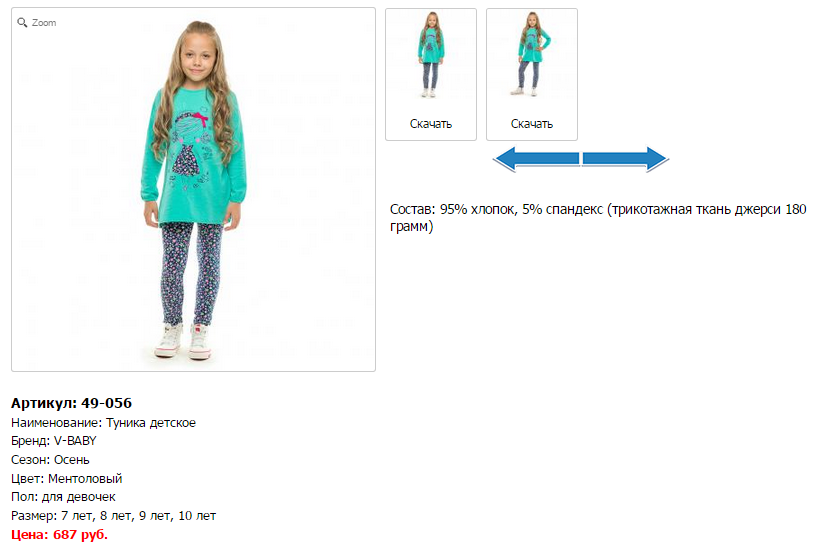Screen dimensions: 822x558
Task: Click the Артикул: 49-056 heading
Action: point(71,403)
